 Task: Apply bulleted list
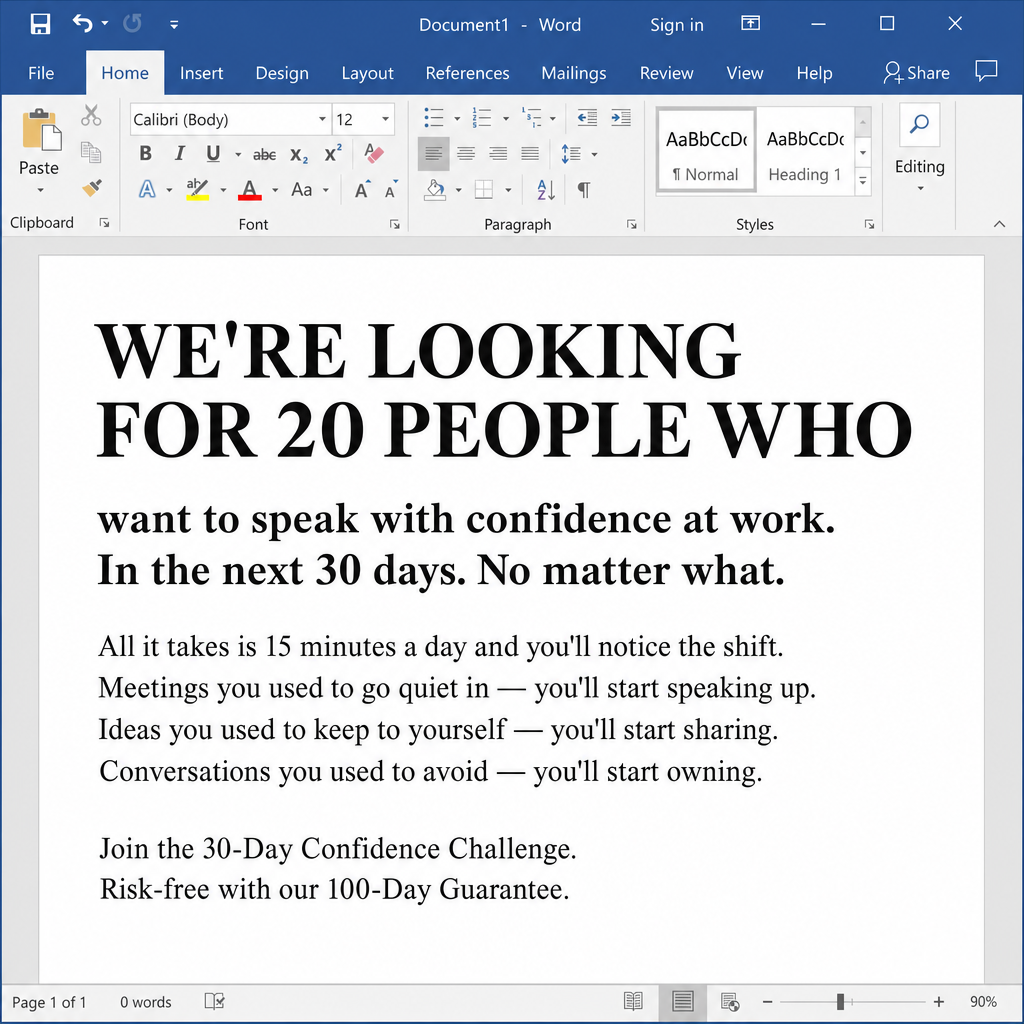(434, 118)
